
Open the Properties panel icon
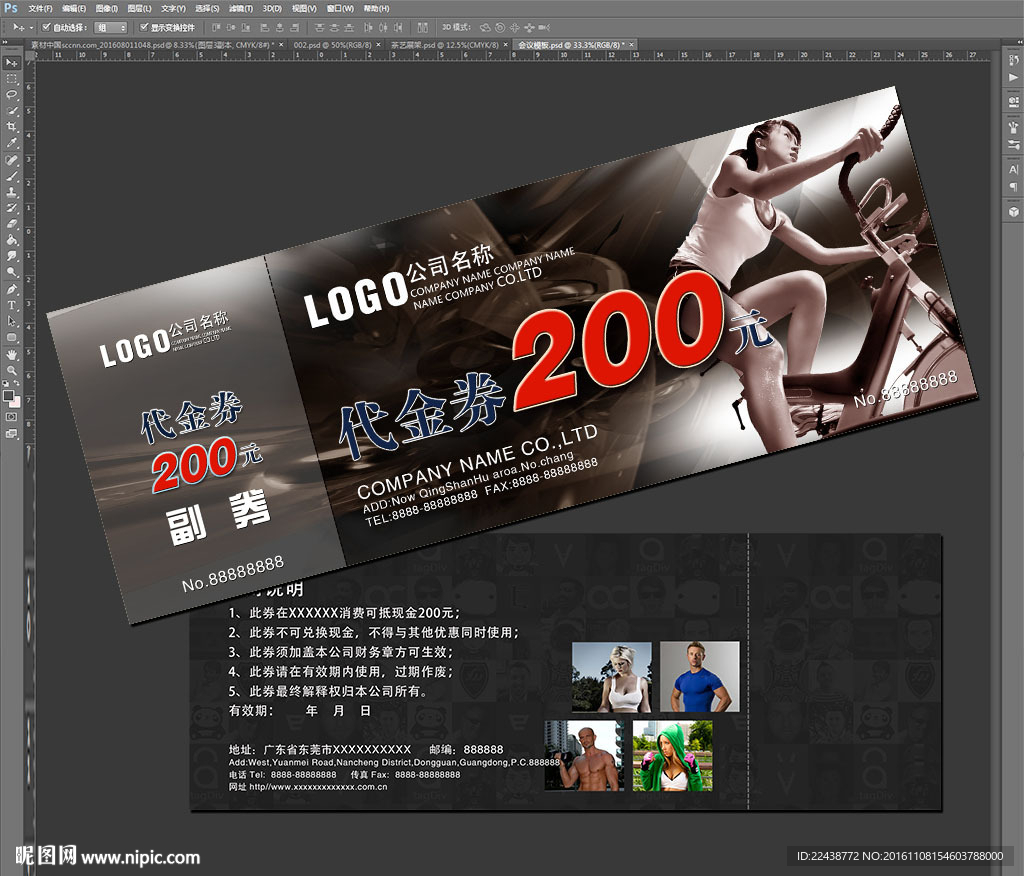point(1013,102)
